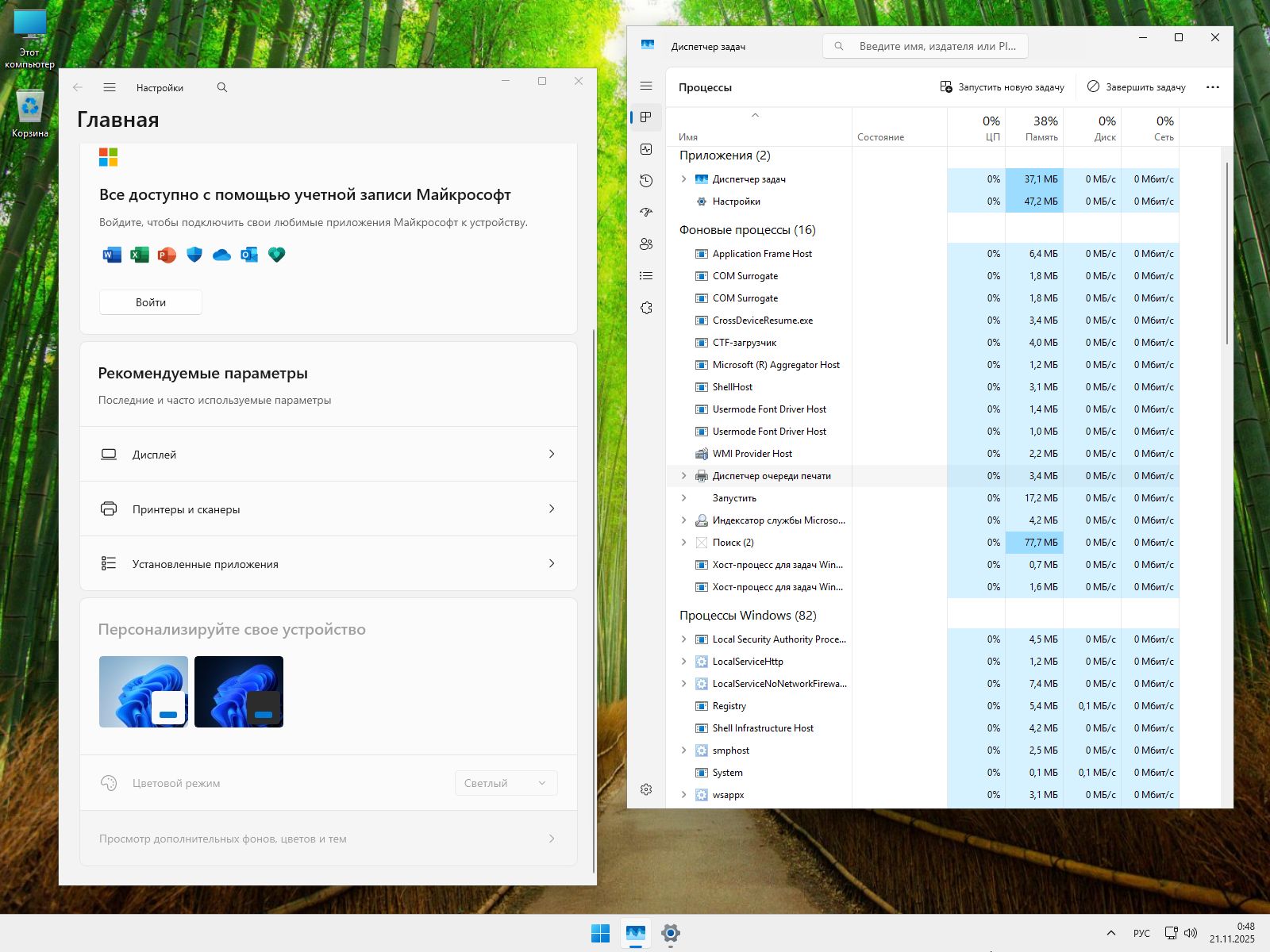Select the light theme wallpaper preview
Viewport: 1270px width, 952px height.
click(143, 691)
